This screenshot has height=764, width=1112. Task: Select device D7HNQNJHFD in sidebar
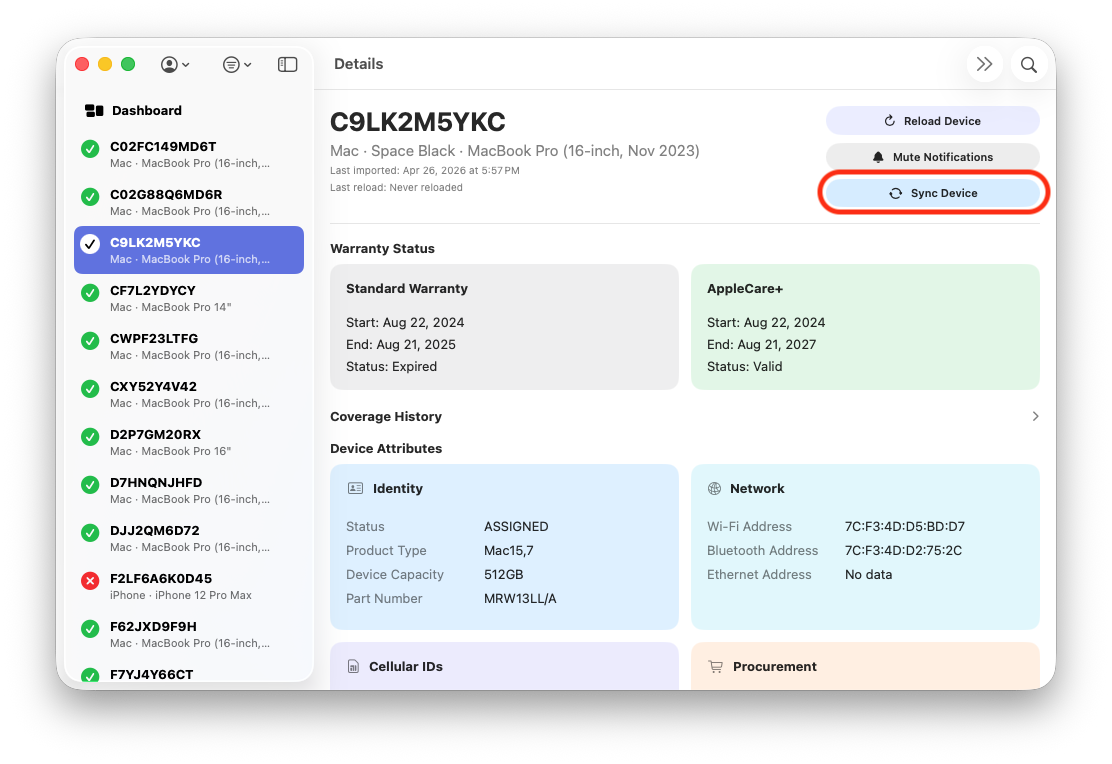[189, 490]
